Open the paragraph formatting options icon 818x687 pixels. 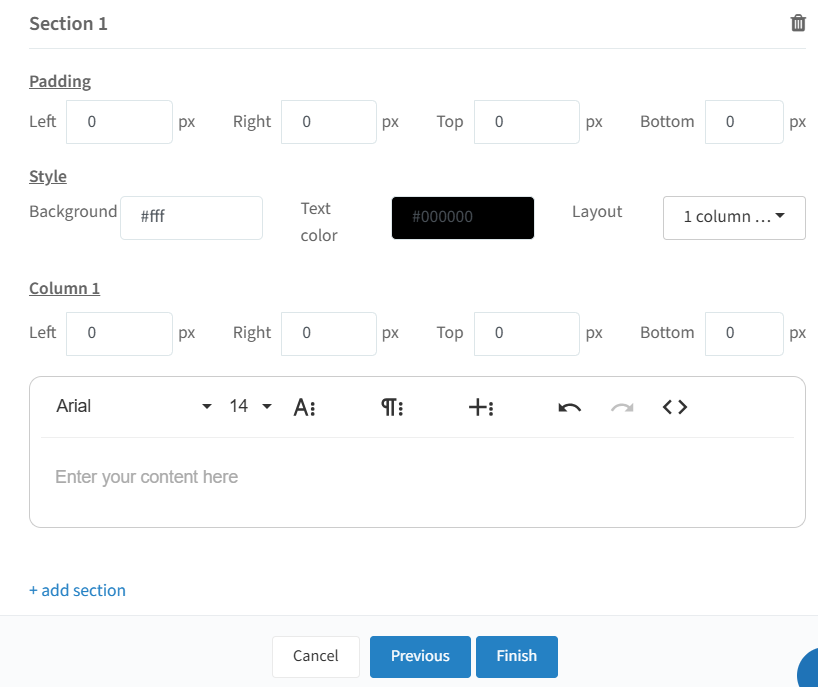coord(392,407)
